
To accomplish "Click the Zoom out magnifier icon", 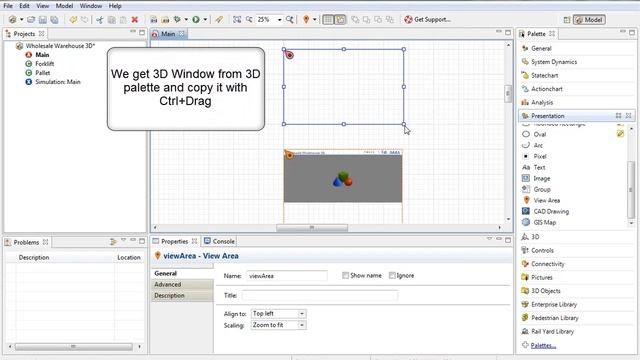I will (249, 19).
